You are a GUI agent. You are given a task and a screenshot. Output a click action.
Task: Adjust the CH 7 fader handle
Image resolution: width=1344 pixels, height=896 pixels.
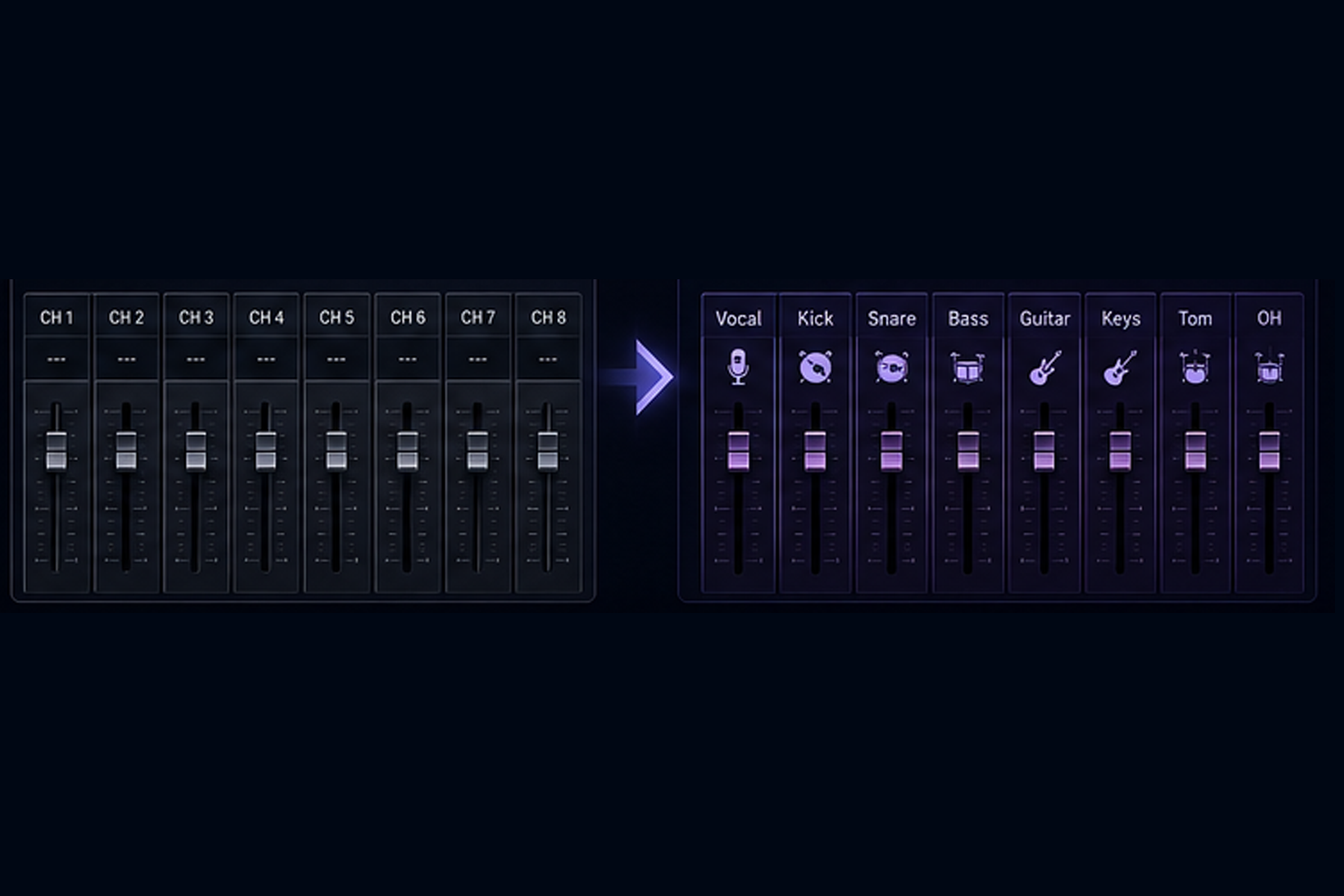[477, 451]
